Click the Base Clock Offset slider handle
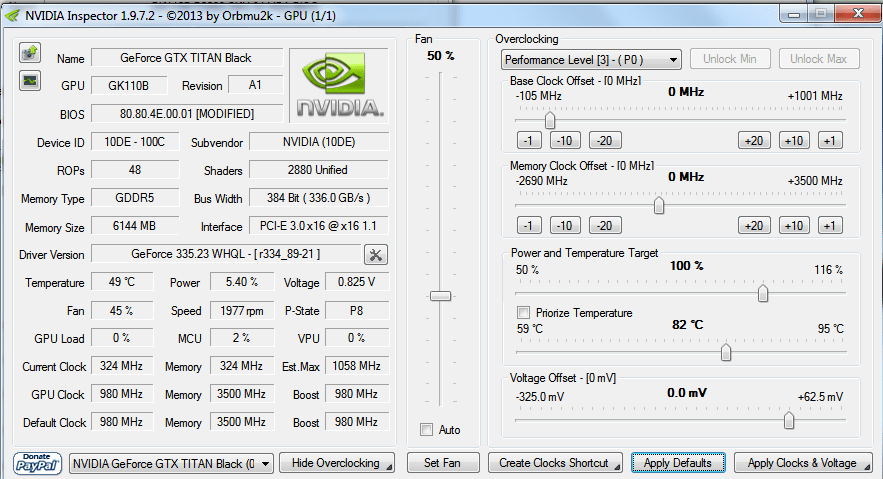The image size is (883, 479). pos(550,120)
